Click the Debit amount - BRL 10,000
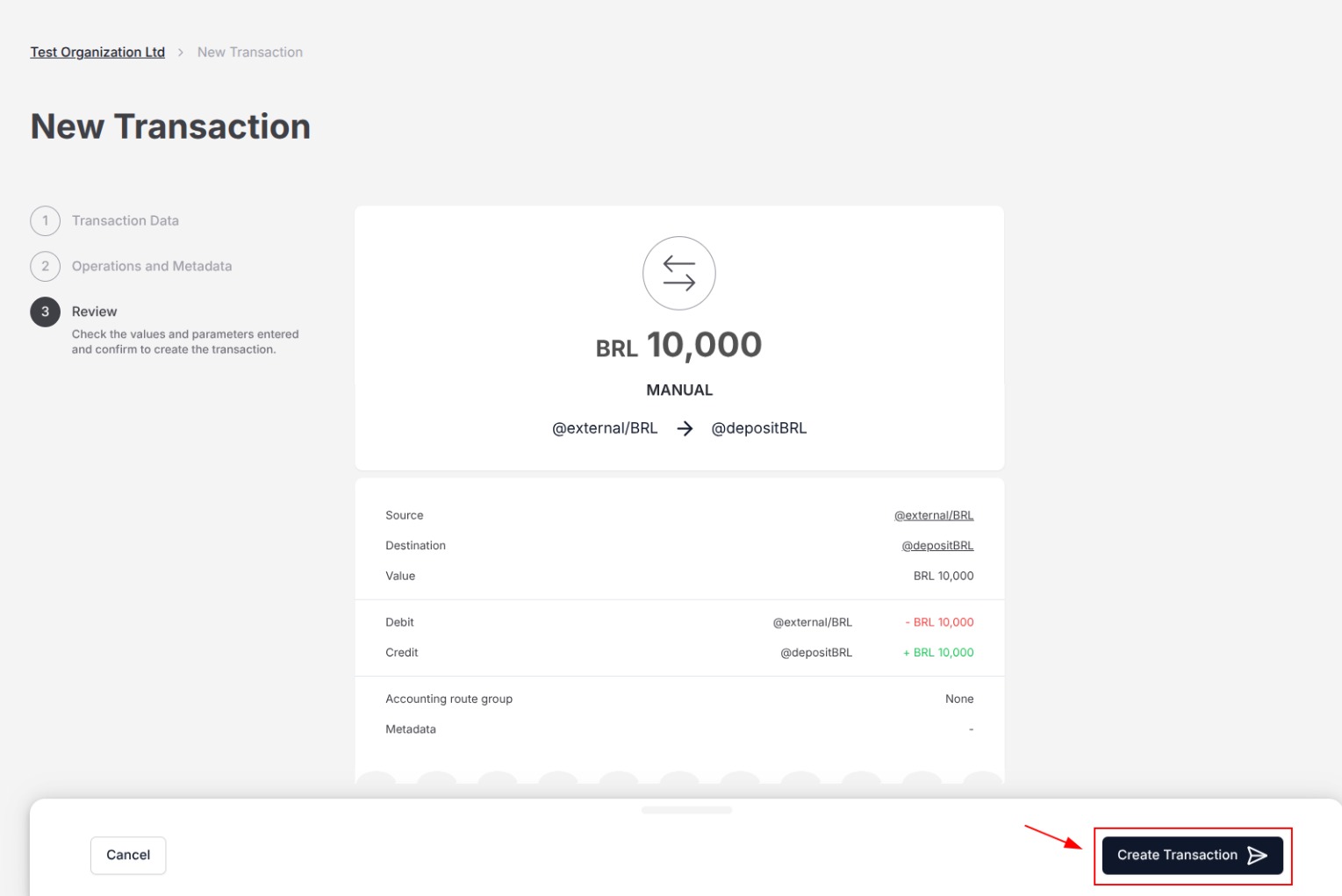Image resolution: width=1342 pixels, height=896 pixels. coord(939,622)
